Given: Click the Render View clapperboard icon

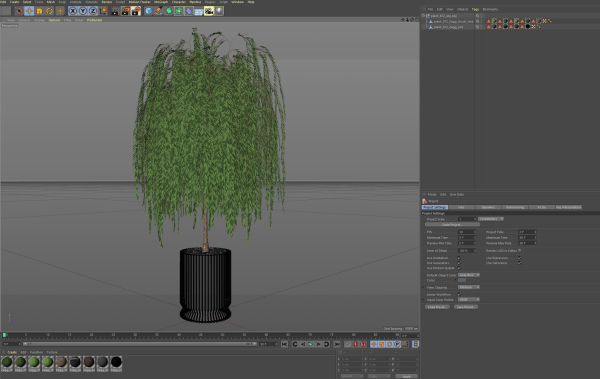Looking at the screenshot, I should 115,11.
